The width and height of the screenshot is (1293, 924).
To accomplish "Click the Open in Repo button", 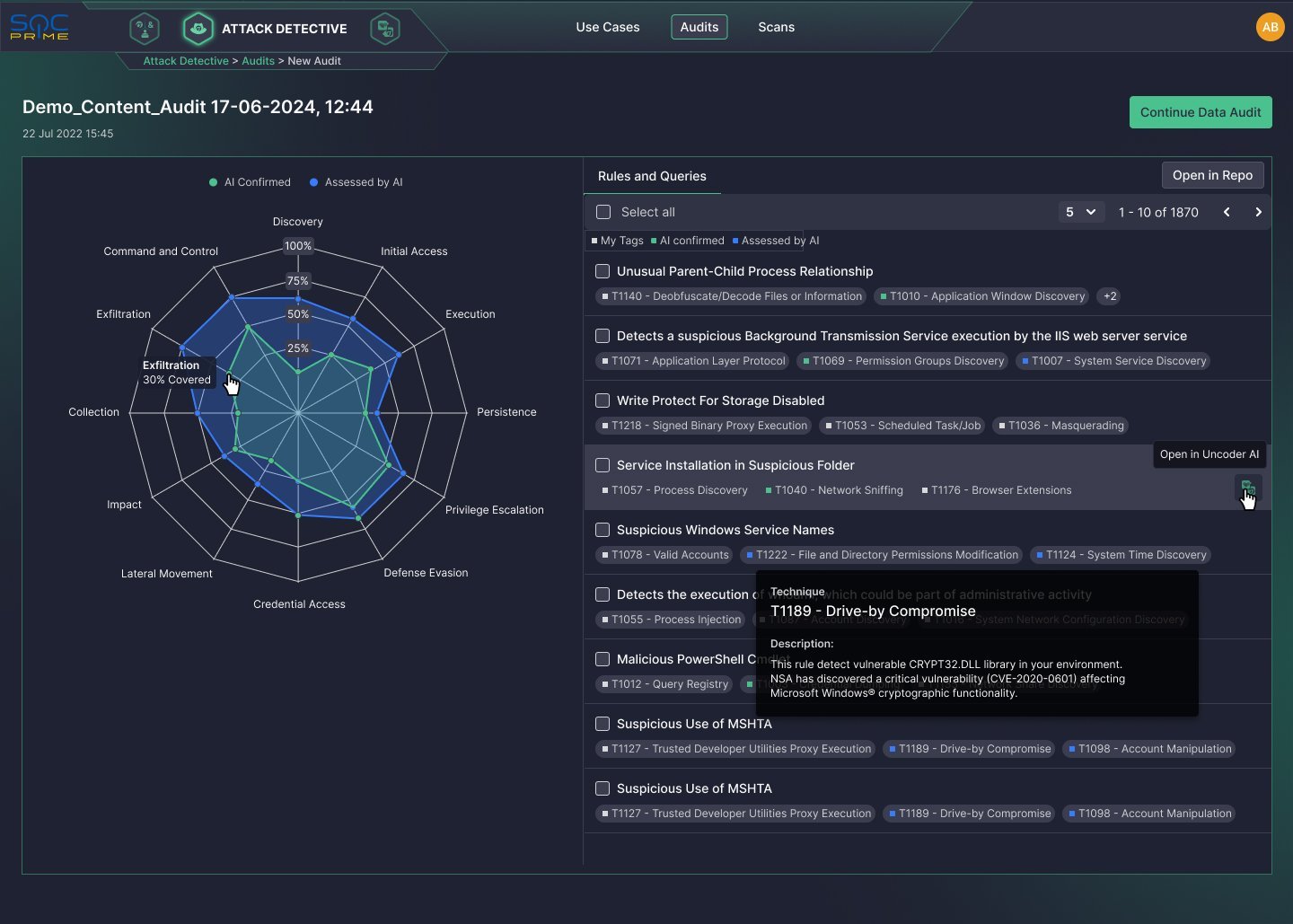I will [x=1212, y=175].
